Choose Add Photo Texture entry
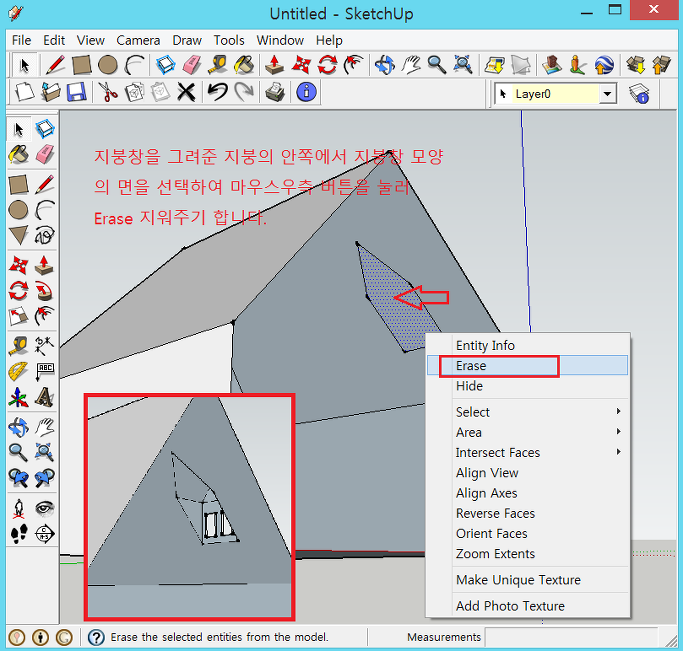Screen dimensions: 683x651 pos(527,606)
